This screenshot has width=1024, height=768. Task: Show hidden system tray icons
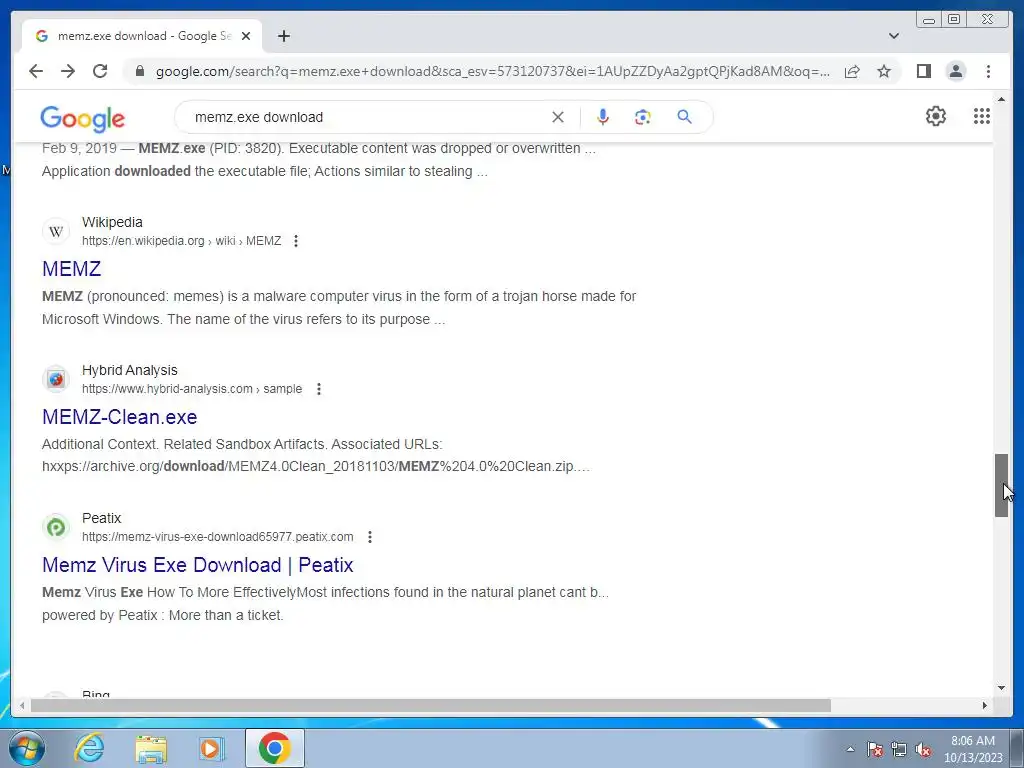coord(850,749)
